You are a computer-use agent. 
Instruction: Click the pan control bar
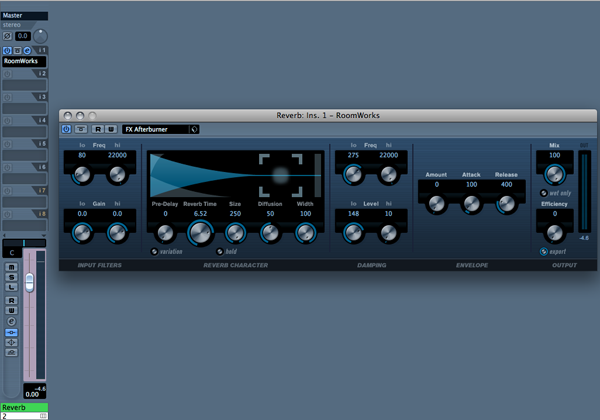[24, 243]
